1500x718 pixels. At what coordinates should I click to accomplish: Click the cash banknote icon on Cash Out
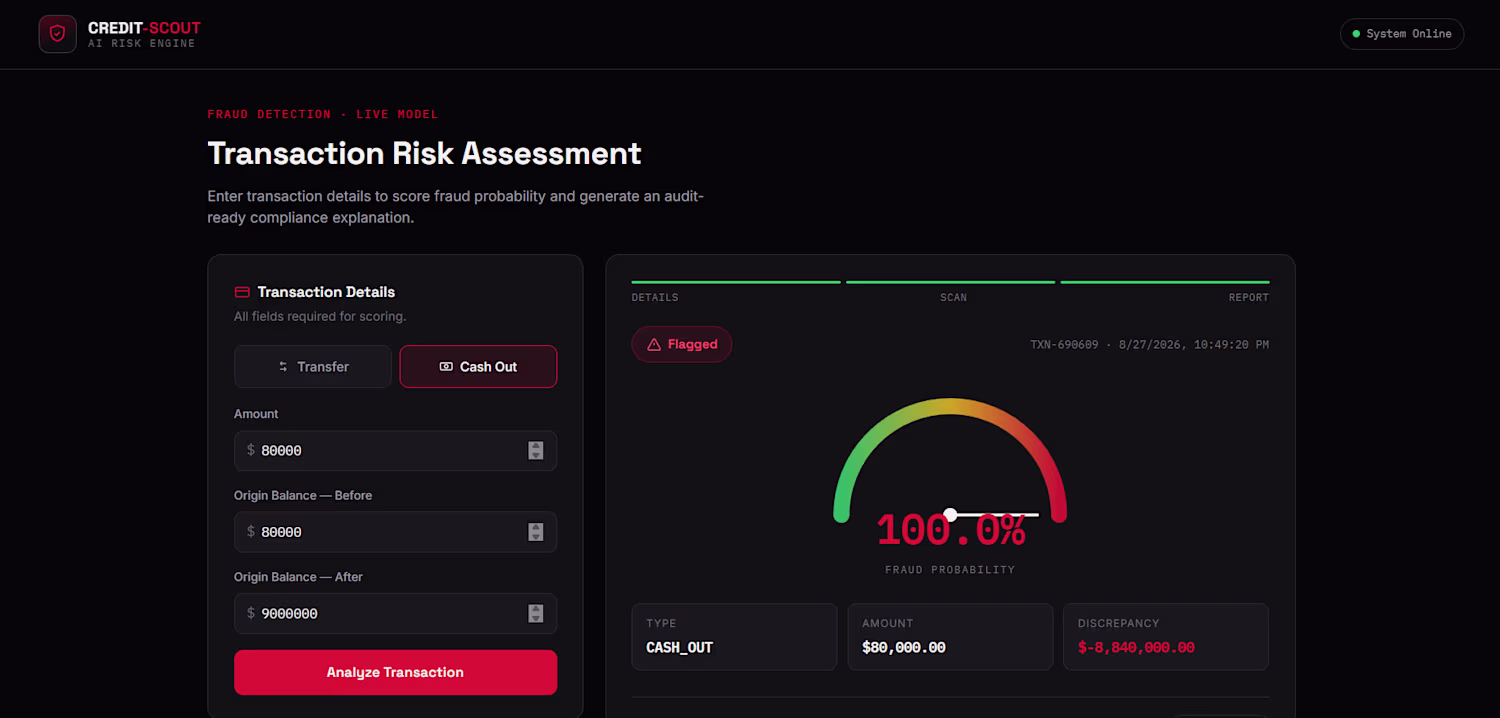click(446, 367)
